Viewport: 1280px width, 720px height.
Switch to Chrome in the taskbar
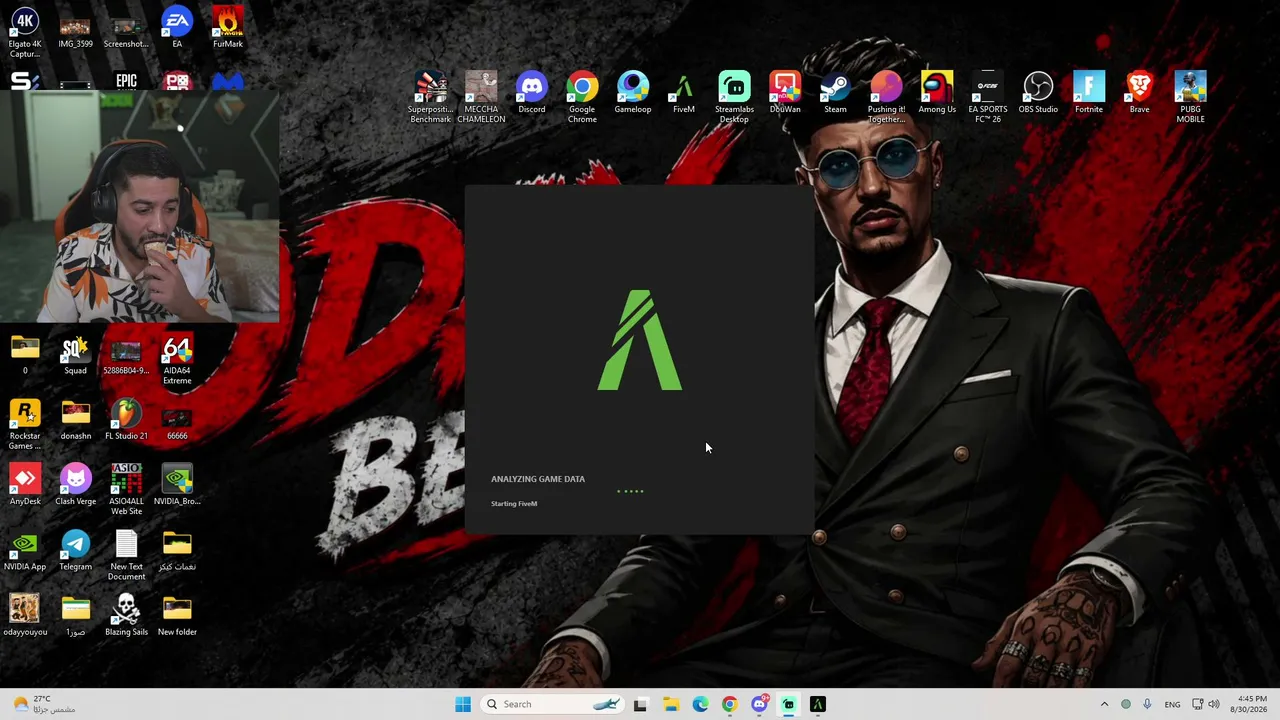point(729,704)
